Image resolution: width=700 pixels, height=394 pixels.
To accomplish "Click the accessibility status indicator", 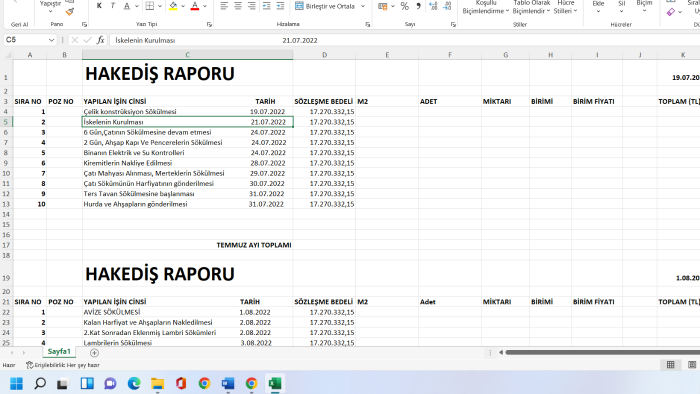I will 63,365.
